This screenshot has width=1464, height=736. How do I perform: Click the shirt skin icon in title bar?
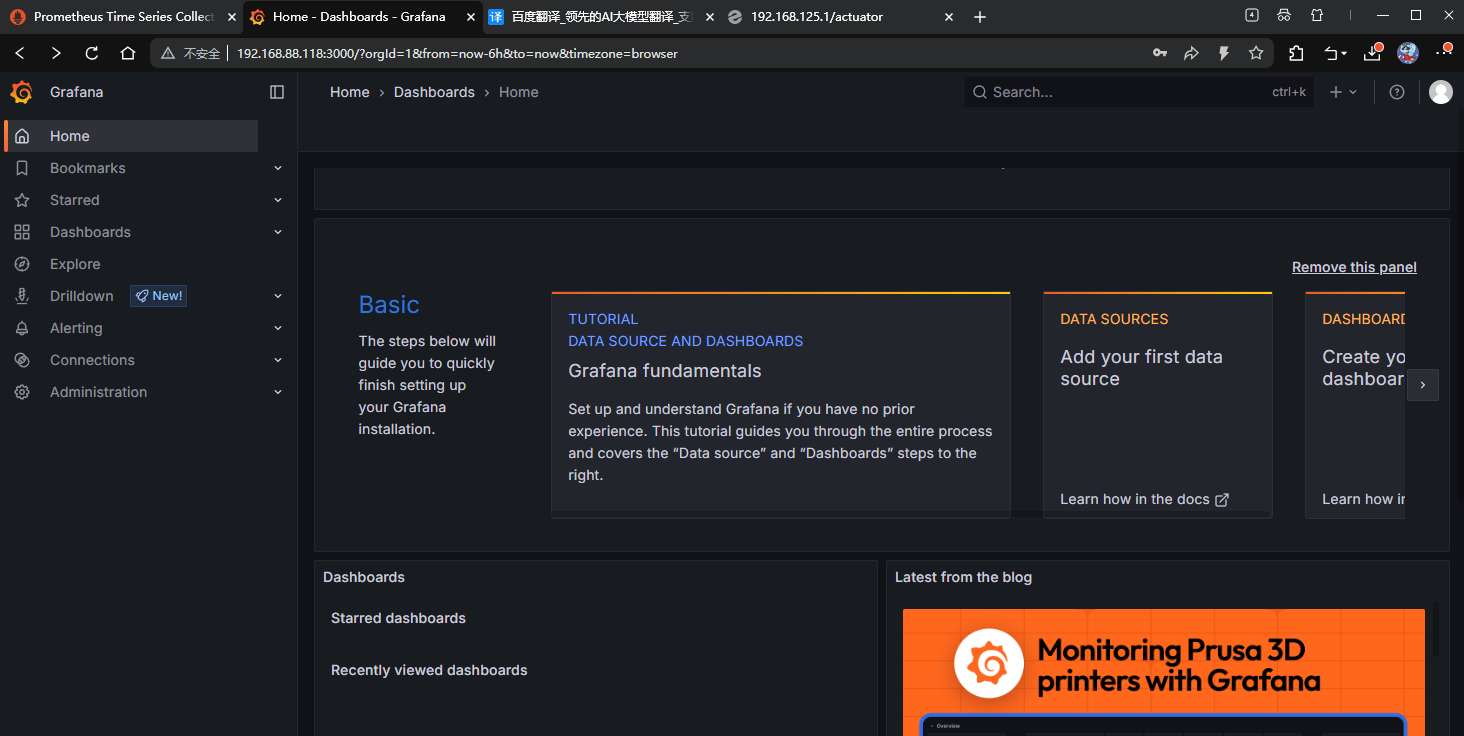click(1317, 16)
